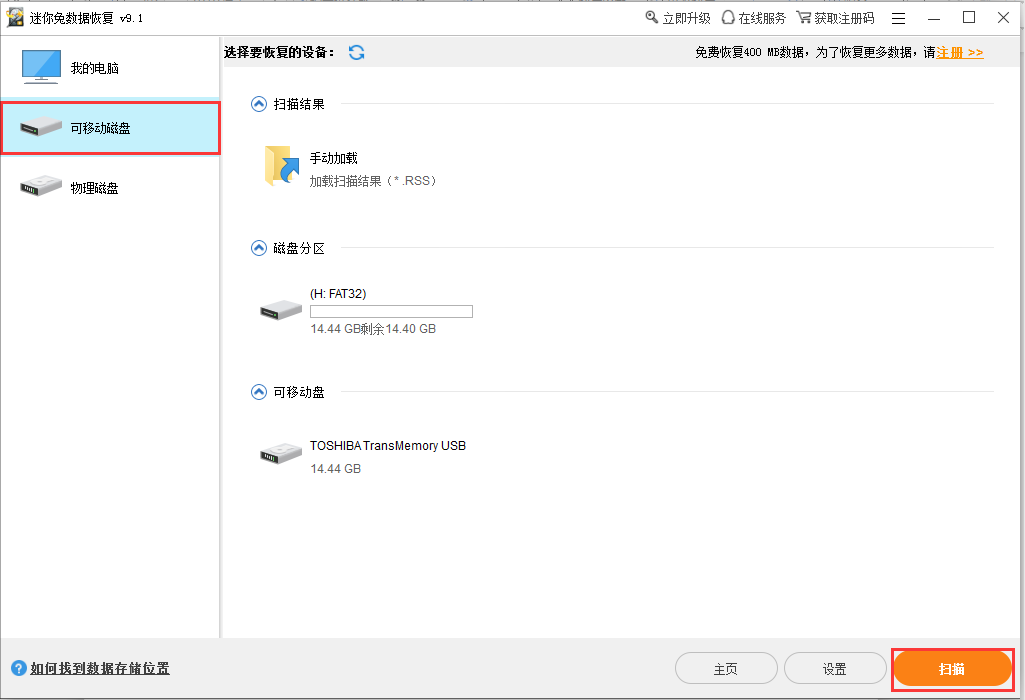Click the 设置 button
Image resolution: width=1025 pixels, height=700 pixels.
835,669
